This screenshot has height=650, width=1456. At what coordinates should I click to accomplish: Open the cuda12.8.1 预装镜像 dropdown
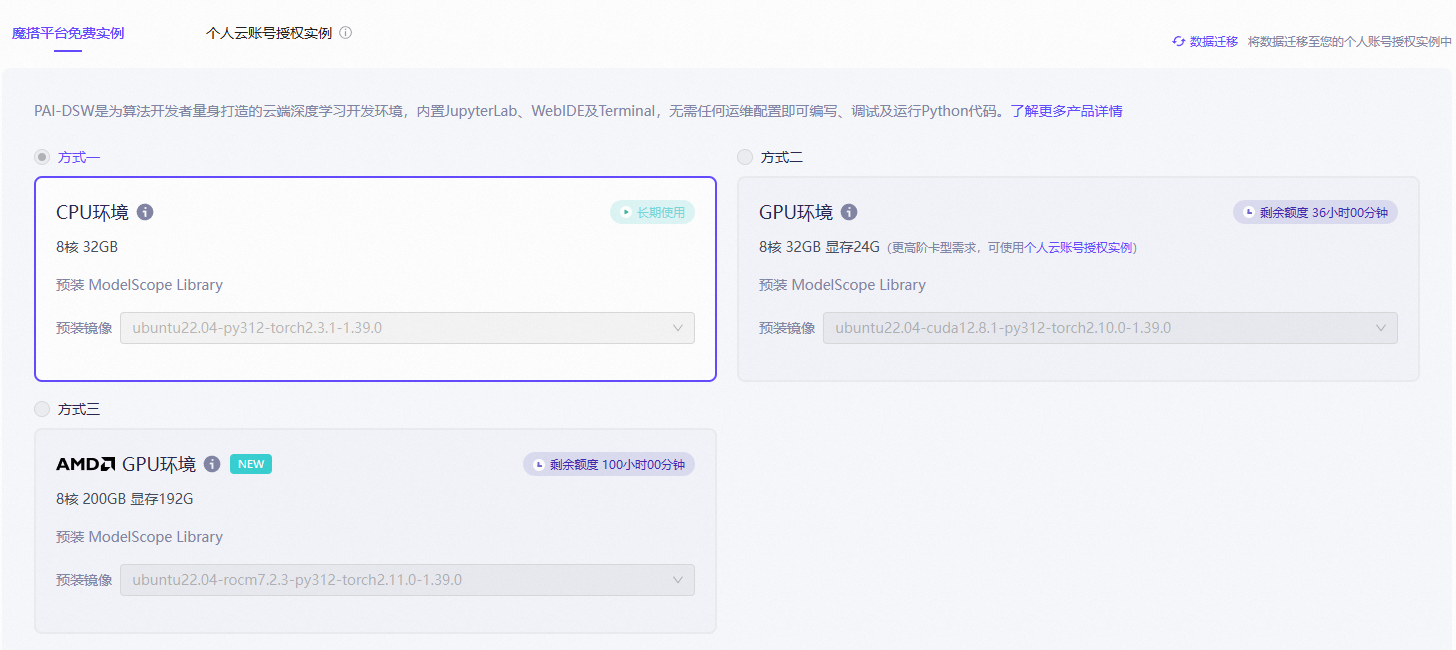(x=1110, y=328)
